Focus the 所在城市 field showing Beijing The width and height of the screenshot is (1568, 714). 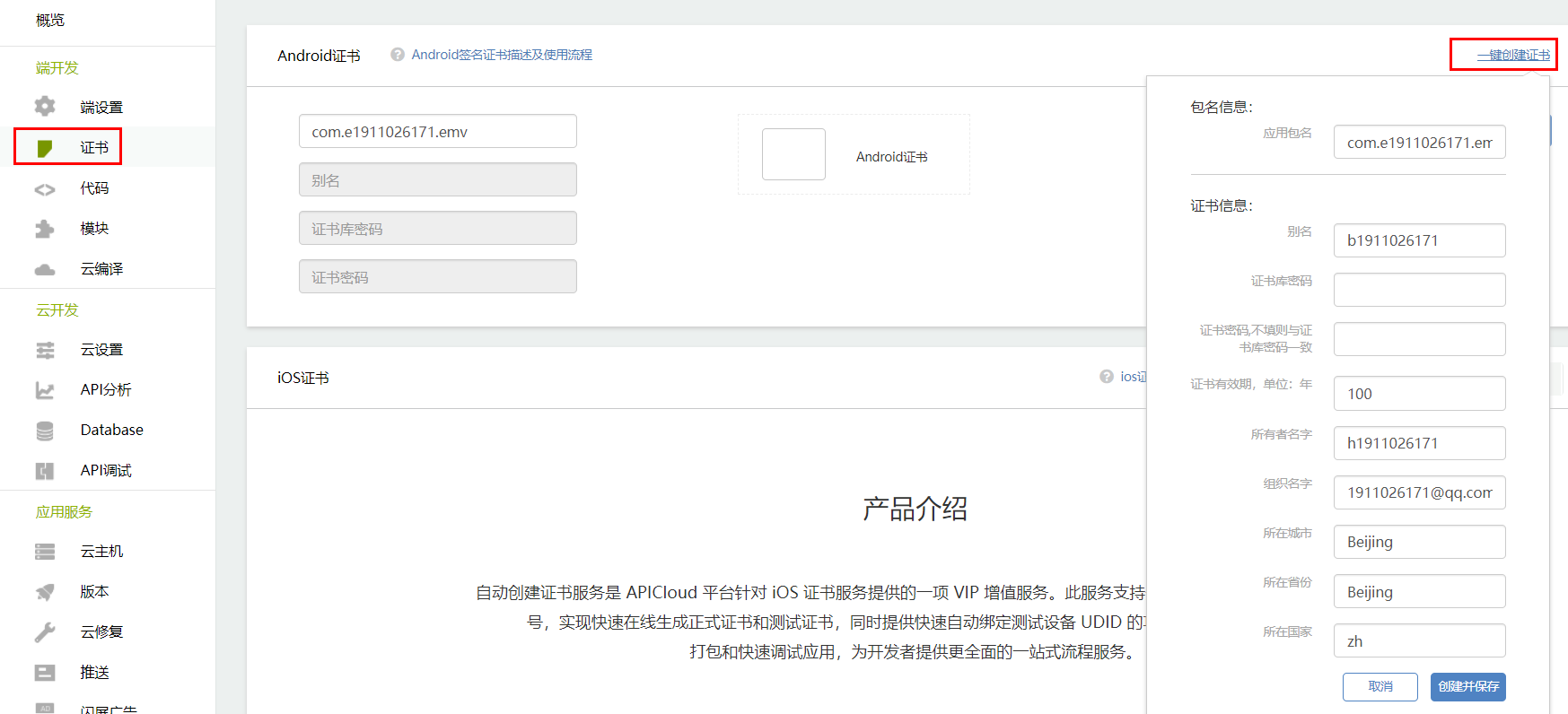[x=1420, y=542]
